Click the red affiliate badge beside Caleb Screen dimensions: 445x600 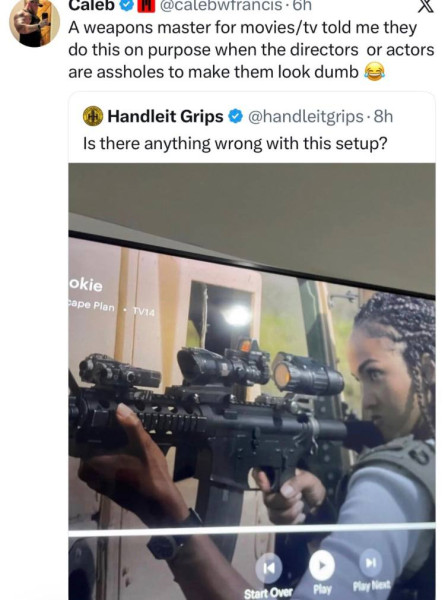pos(146,6)
